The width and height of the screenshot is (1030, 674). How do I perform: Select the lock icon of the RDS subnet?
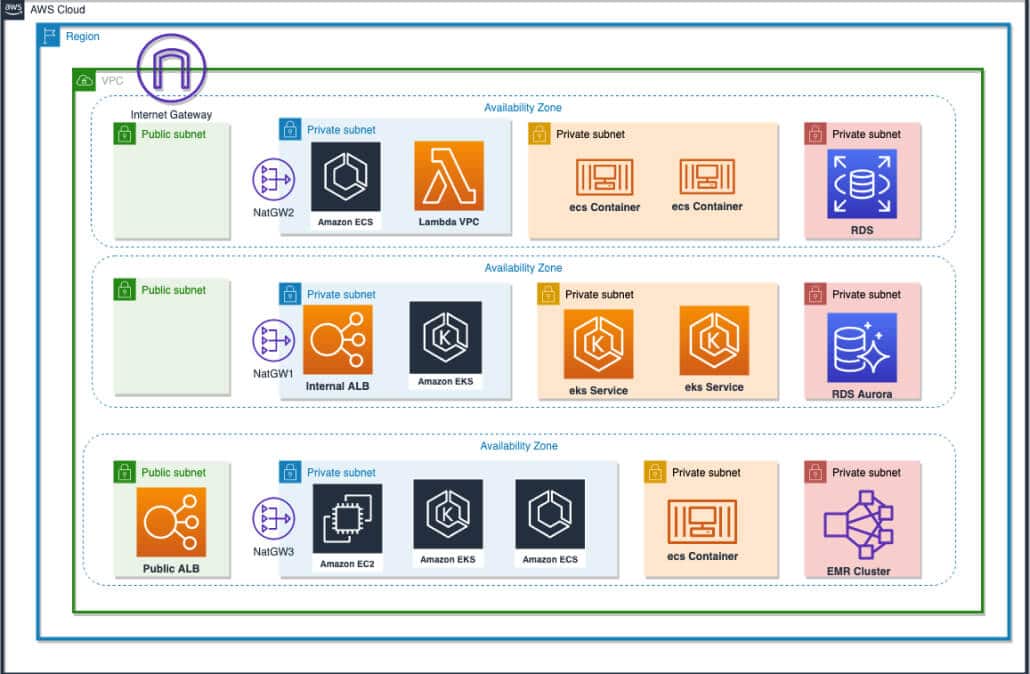click(x=815, y=134)
